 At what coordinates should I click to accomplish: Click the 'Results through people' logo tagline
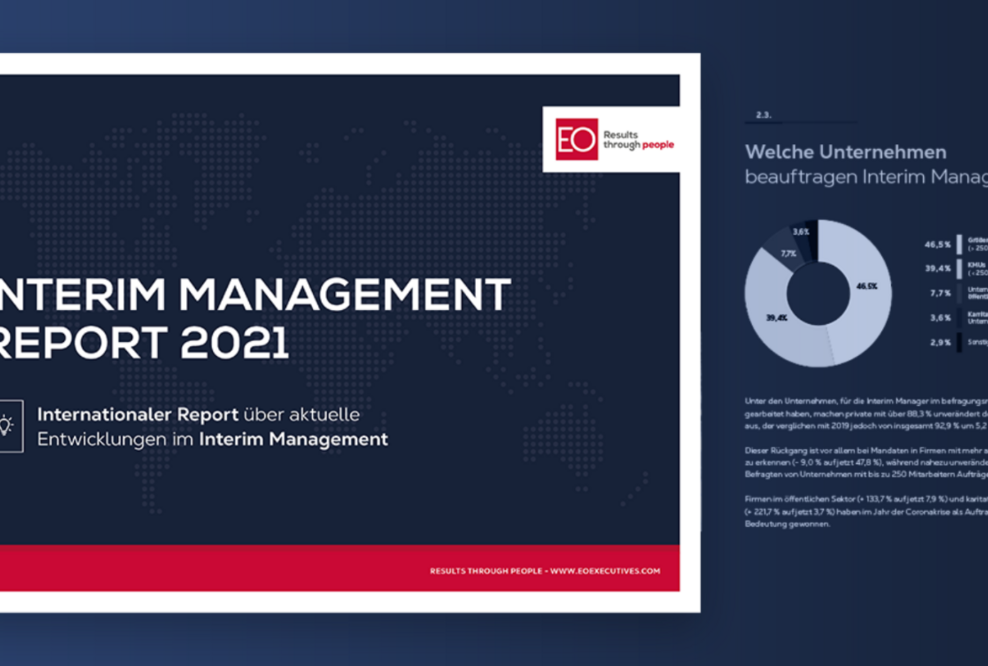click(638, 139)
